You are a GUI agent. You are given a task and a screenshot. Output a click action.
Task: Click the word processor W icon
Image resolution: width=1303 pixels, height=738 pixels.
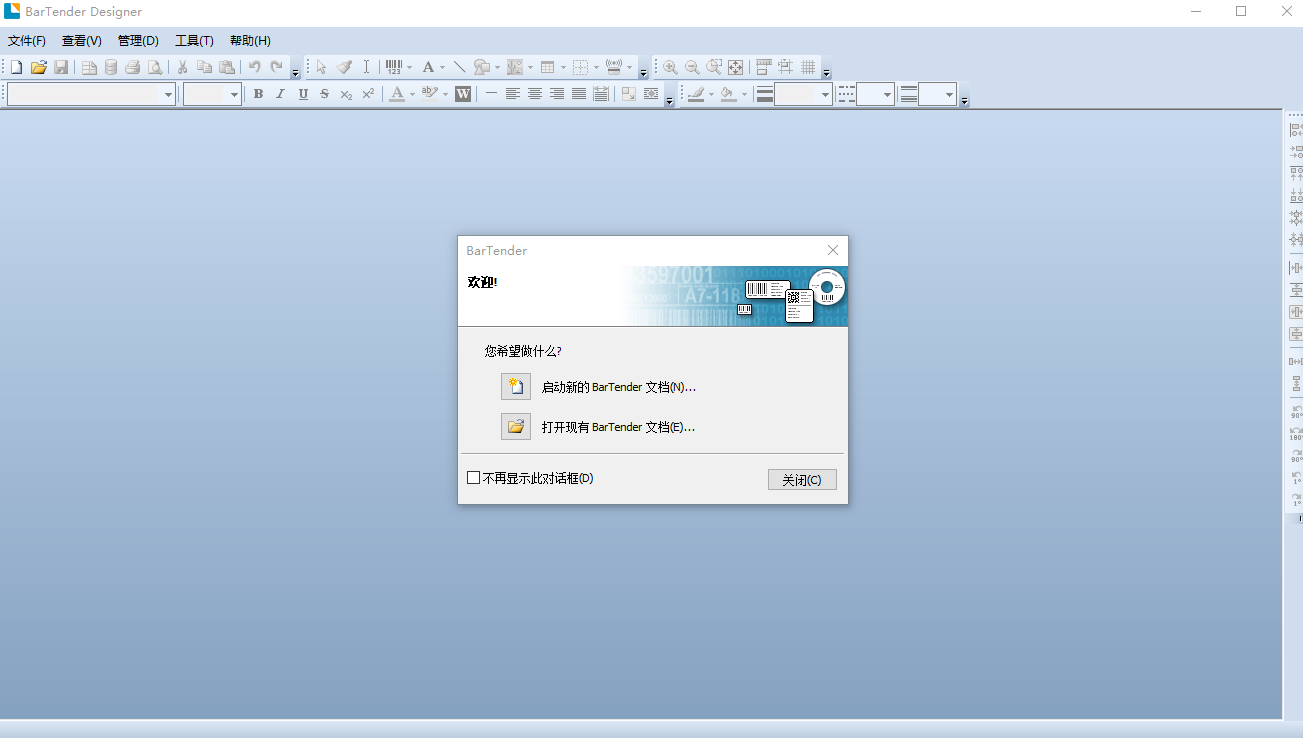(x=463, y=94)
